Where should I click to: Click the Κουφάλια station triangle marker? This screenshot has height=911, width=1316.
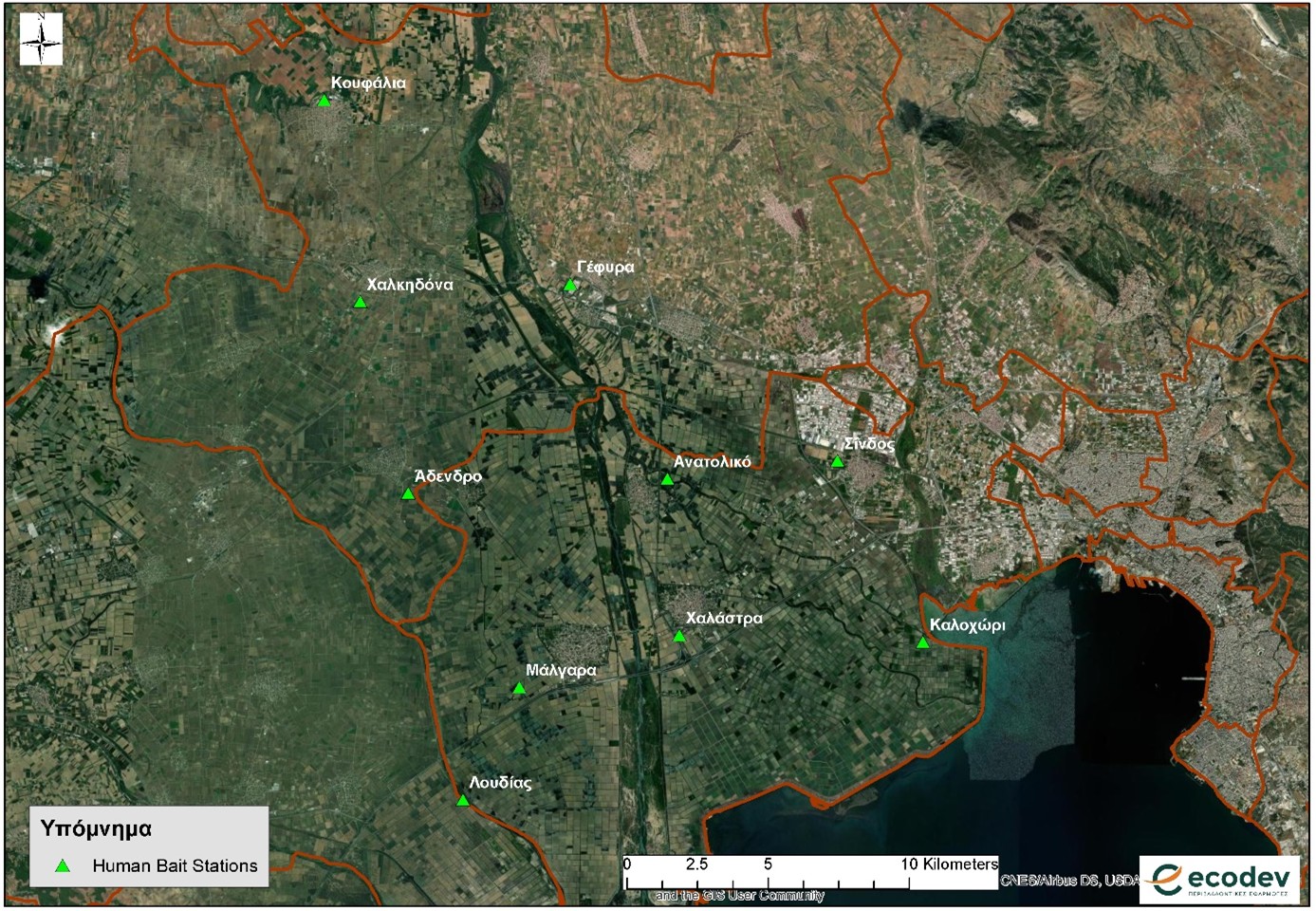click(x=324, y=101)
